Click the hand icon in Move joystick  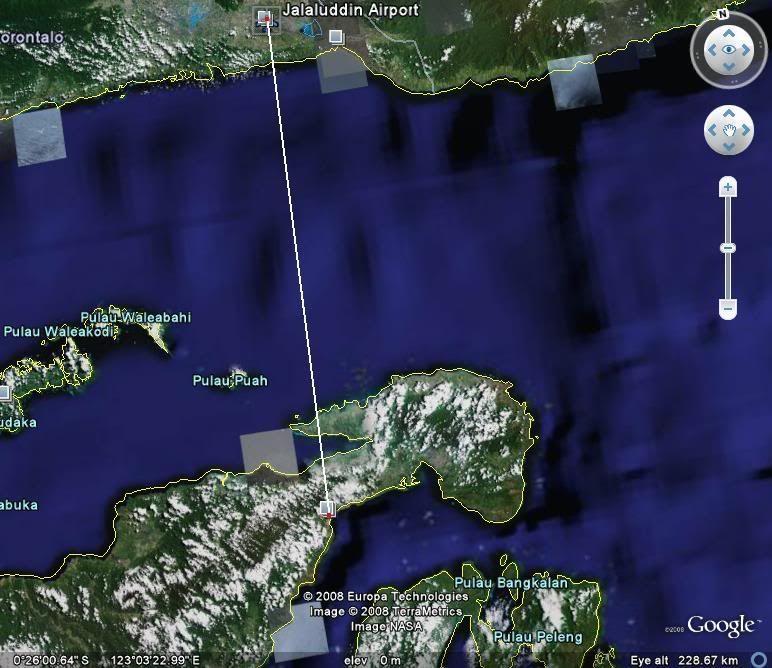[x=729, y=130]
